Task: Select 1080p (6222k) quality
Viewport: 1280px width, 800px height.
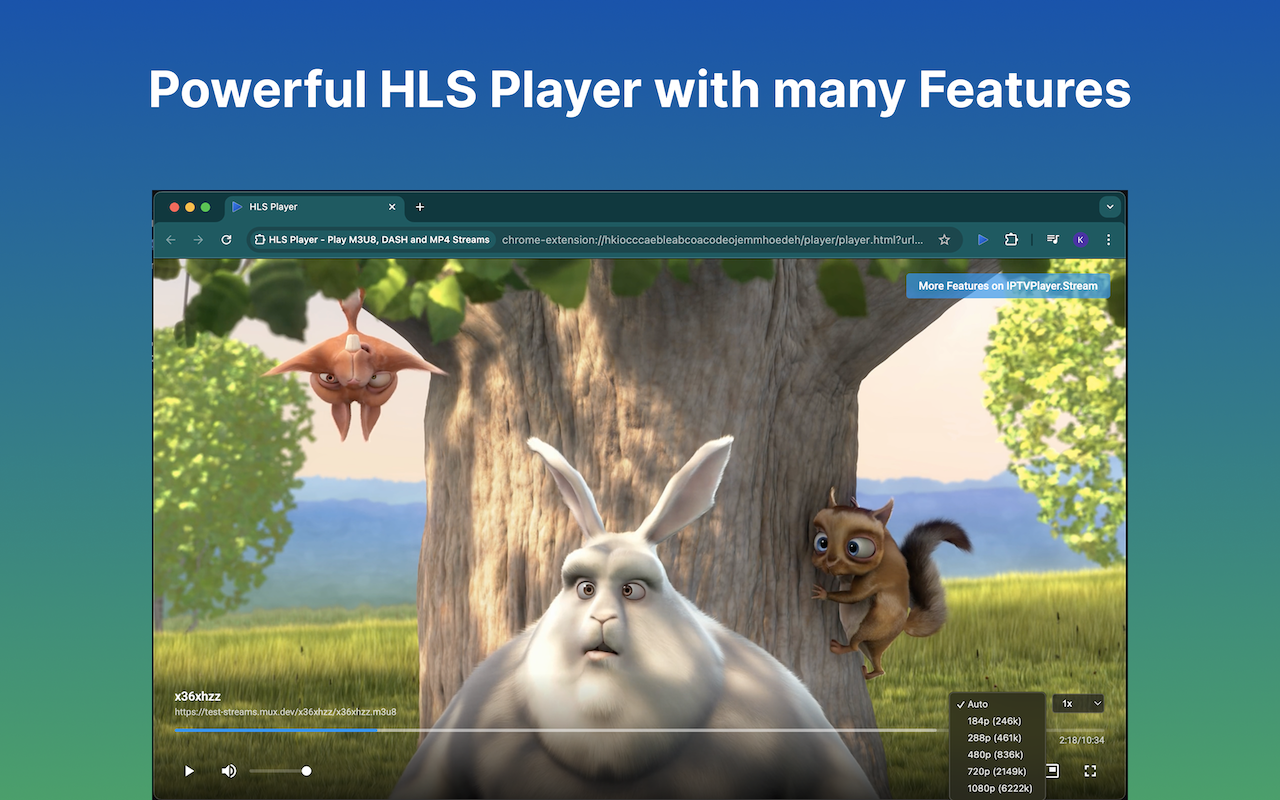Action: [1000, 788]
